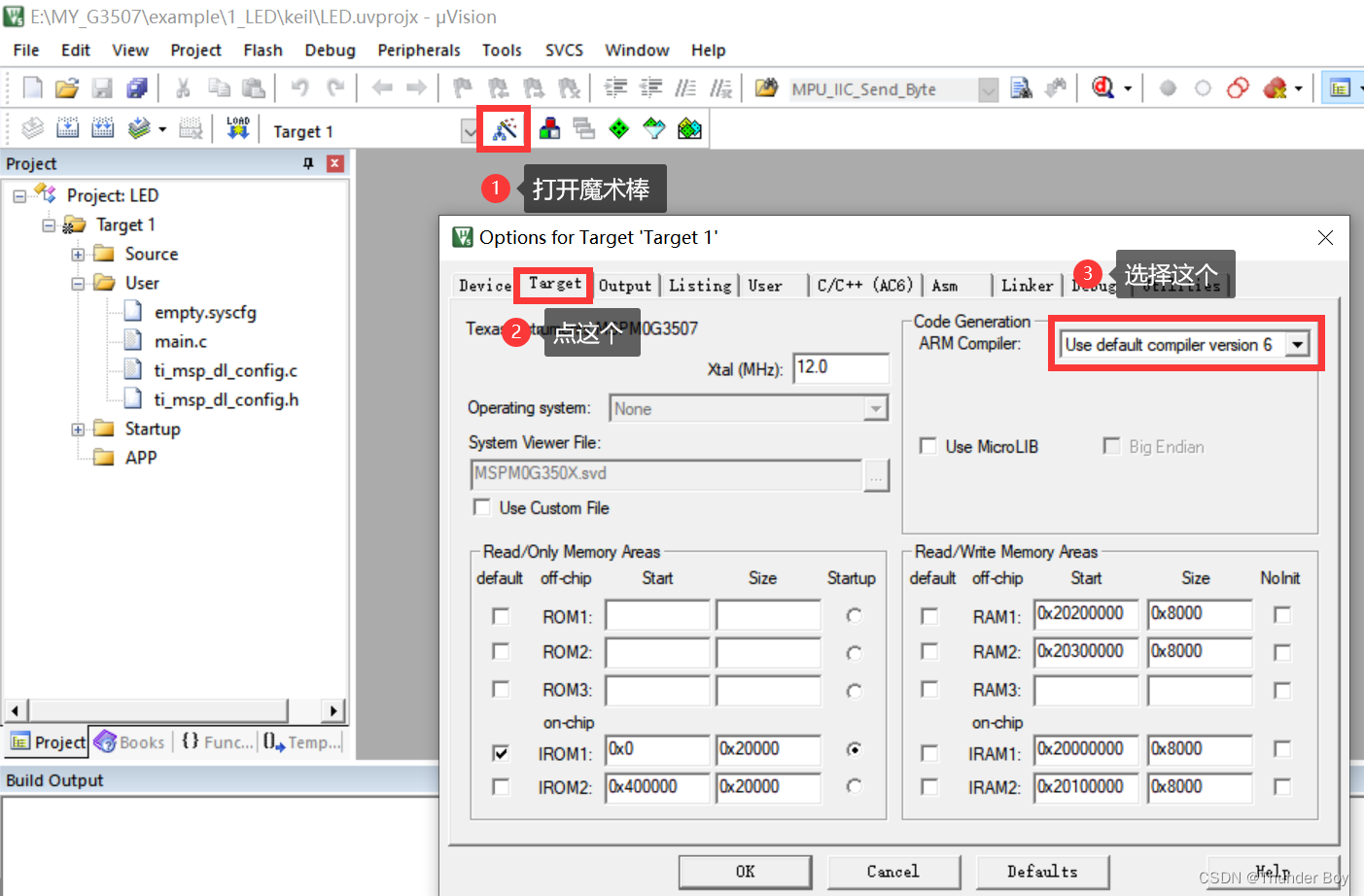The width and height of the screenshot is (1364, 896).
Task: Click the Build target icon
Action: tap(67, 128)
